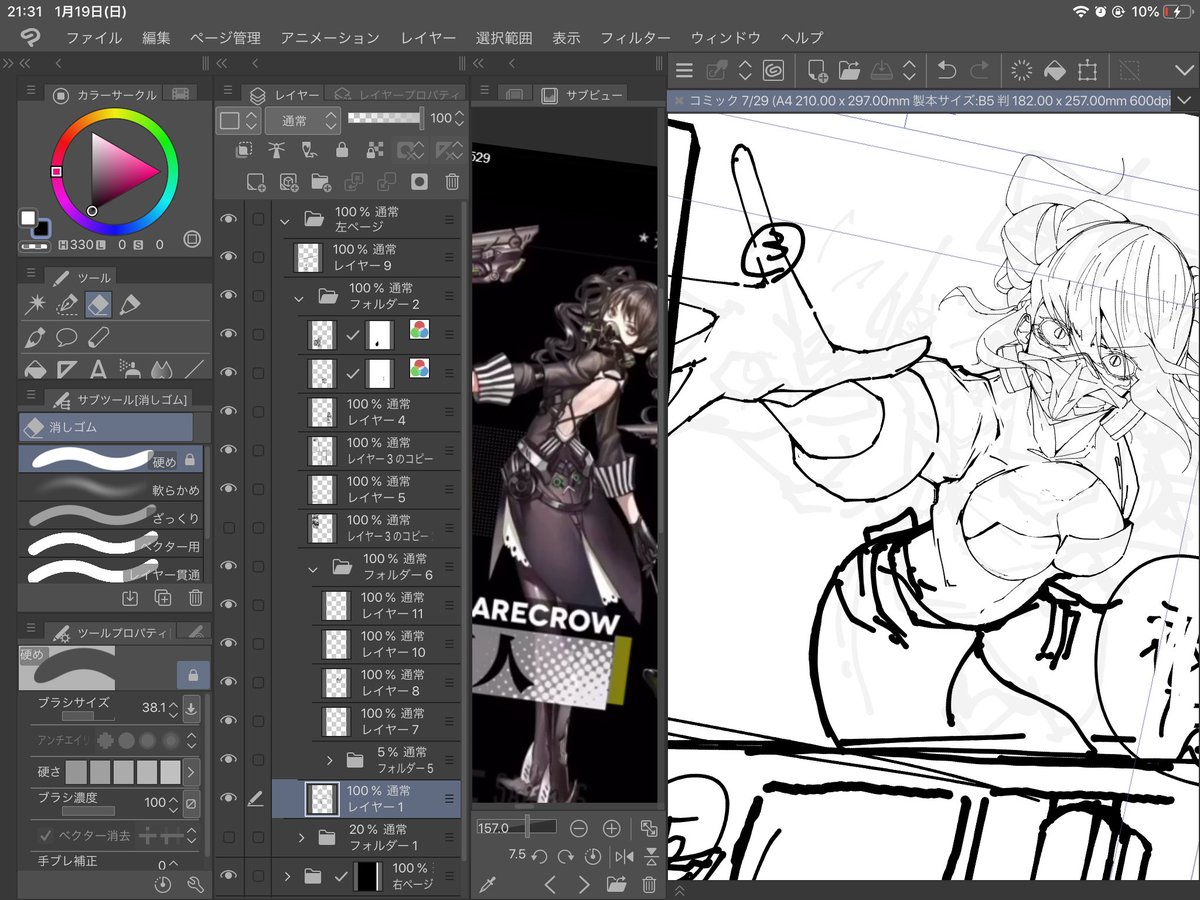This screenshot has height=900, width=1200.
Task: Select the 消しゴム sub tool group
Action: point(106,427)
